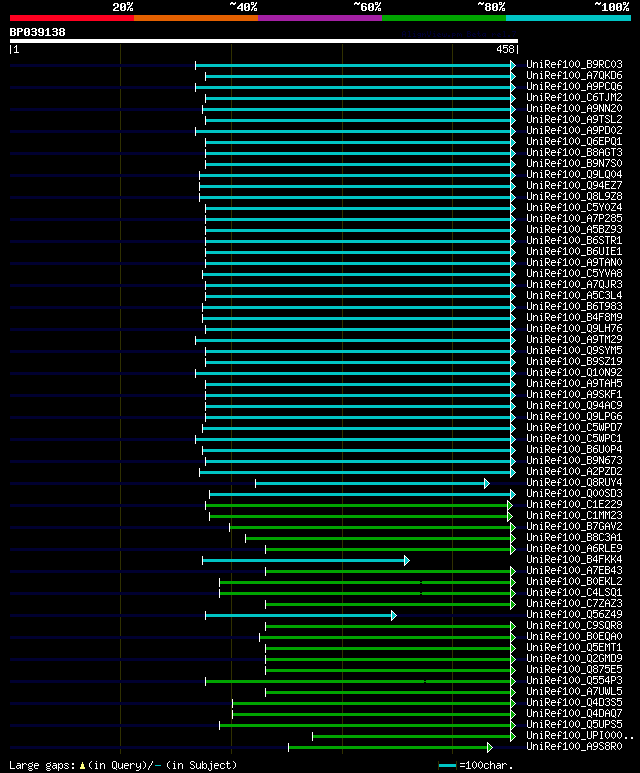640x773 pixels.
Task: Go to UniRef100_A2PZD2 hit
Action: tap(574, 471)
